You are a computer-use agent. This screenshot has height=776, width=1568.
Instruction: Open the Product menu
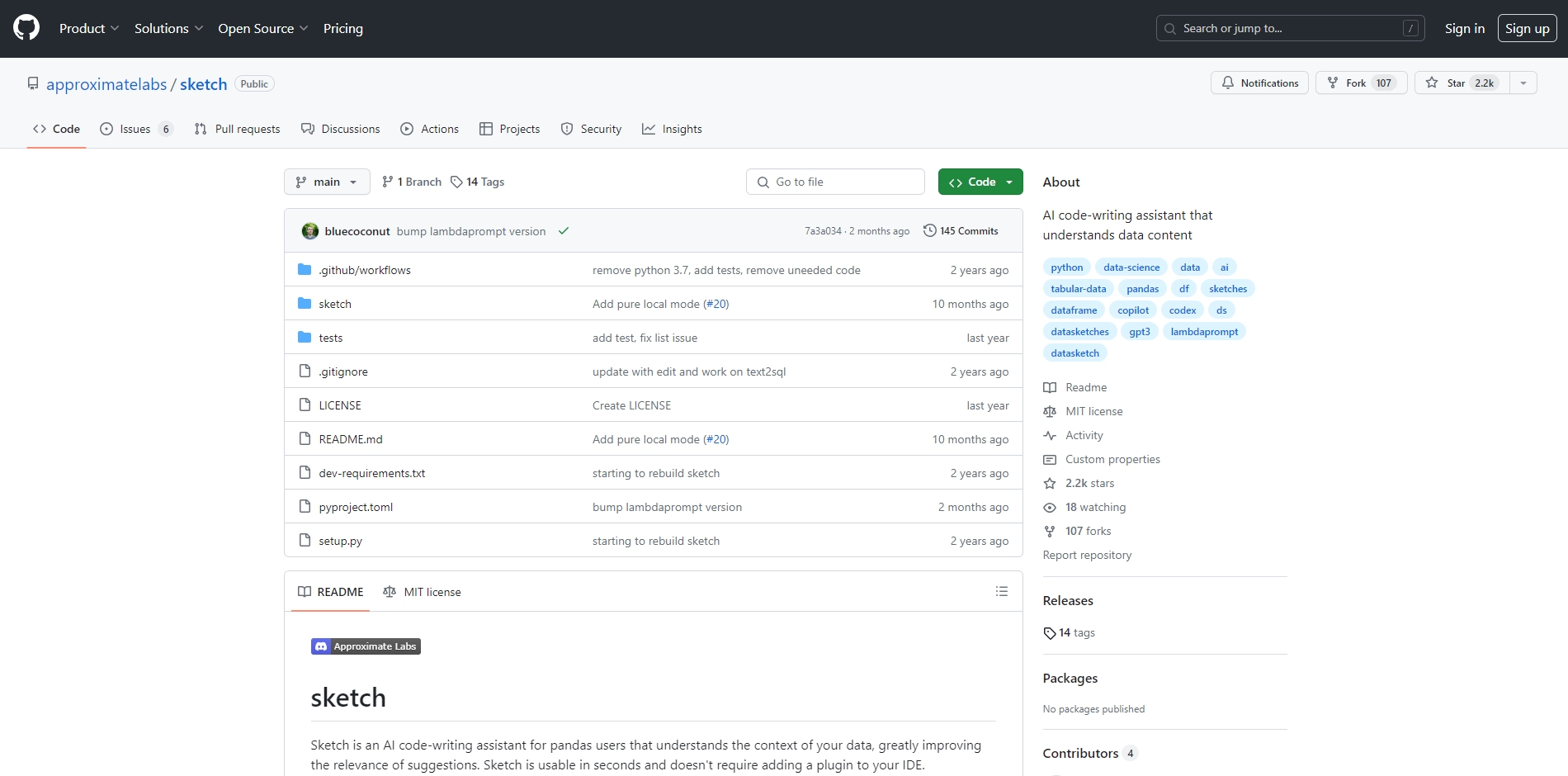coord(89,28)
